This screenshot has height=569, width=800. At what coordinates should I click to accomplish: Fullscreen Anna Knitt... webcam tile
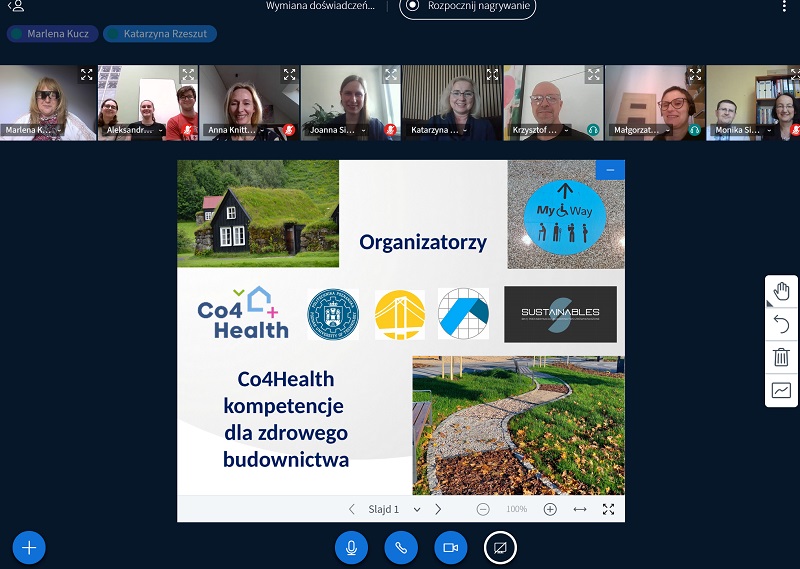click(289, 75)
